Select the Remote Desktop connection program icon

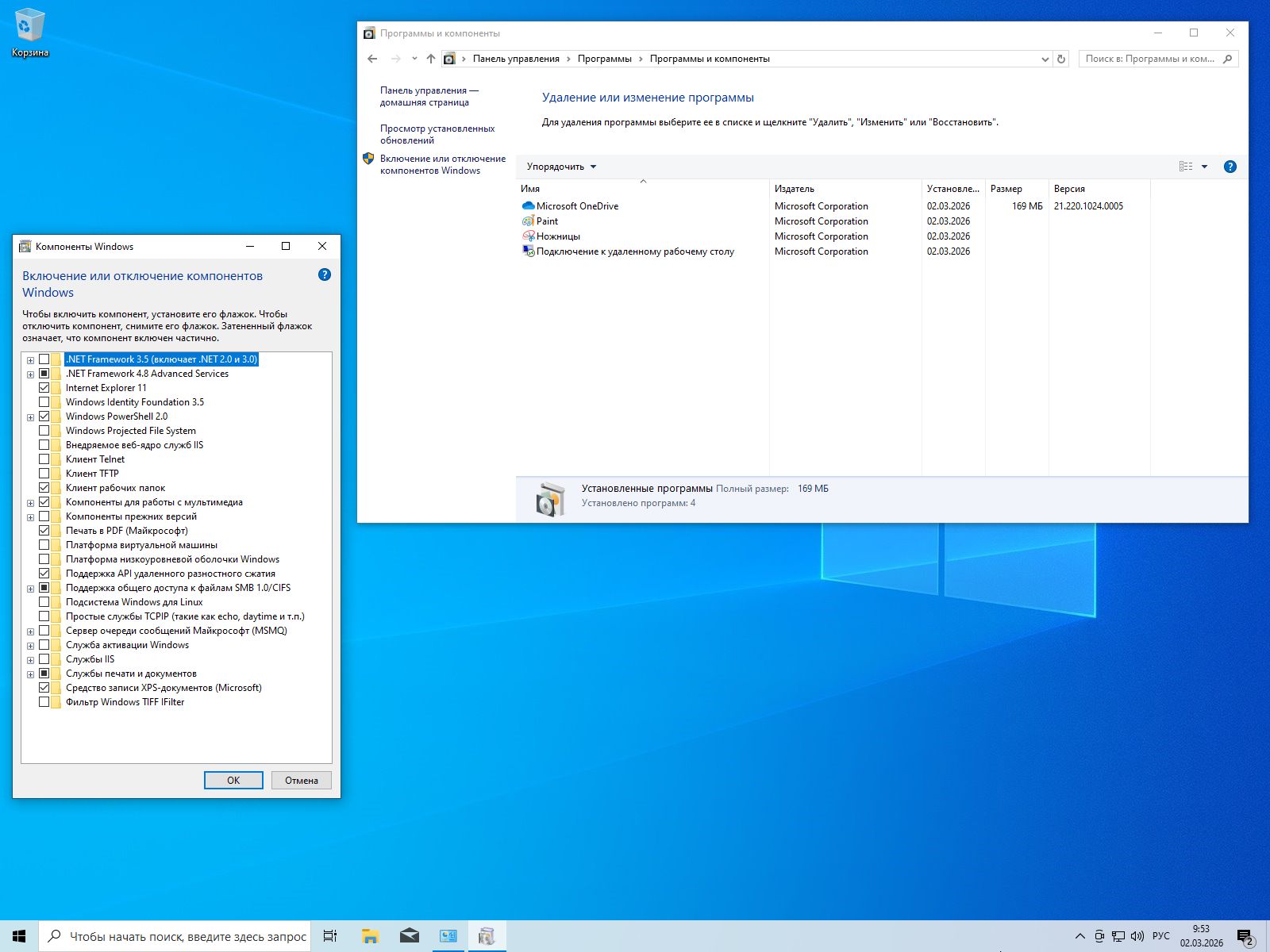[529, 251]
